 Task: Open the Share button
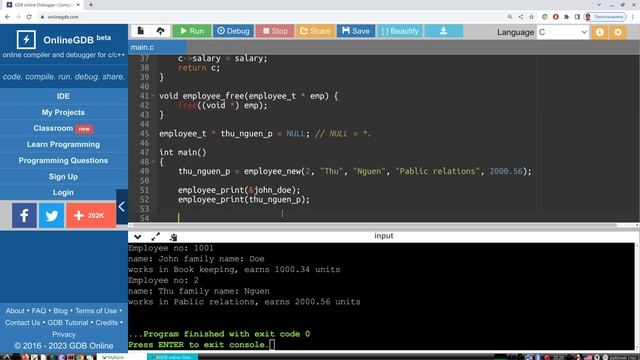pyautogui.click(x=315, y=31)
